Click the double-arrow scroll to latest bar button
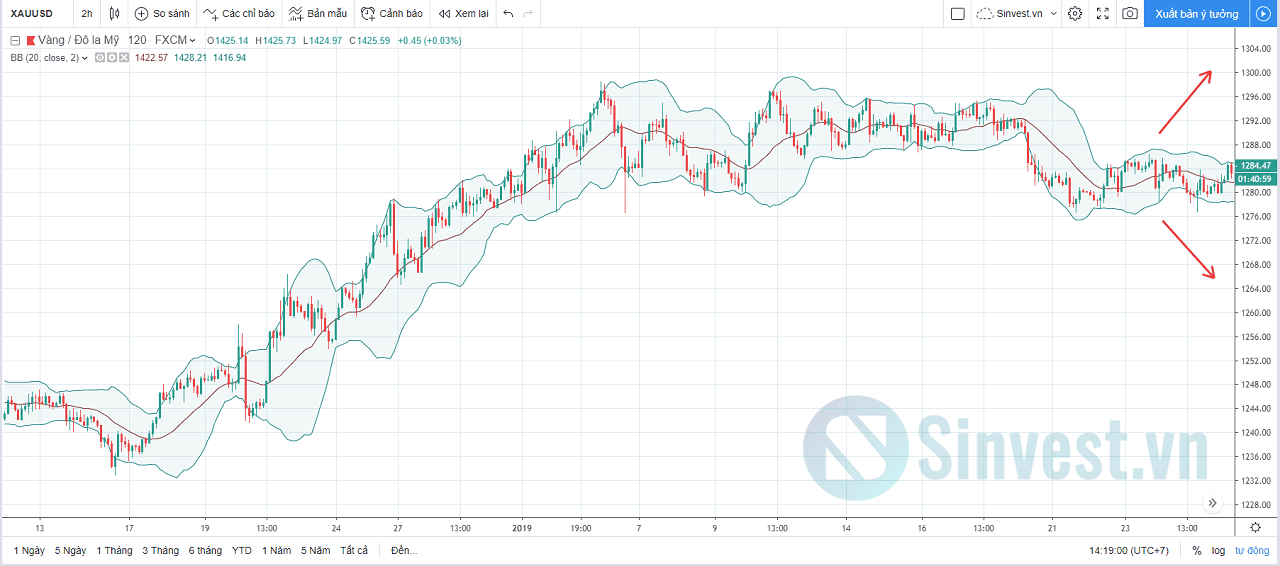 tap(1213, 503)
